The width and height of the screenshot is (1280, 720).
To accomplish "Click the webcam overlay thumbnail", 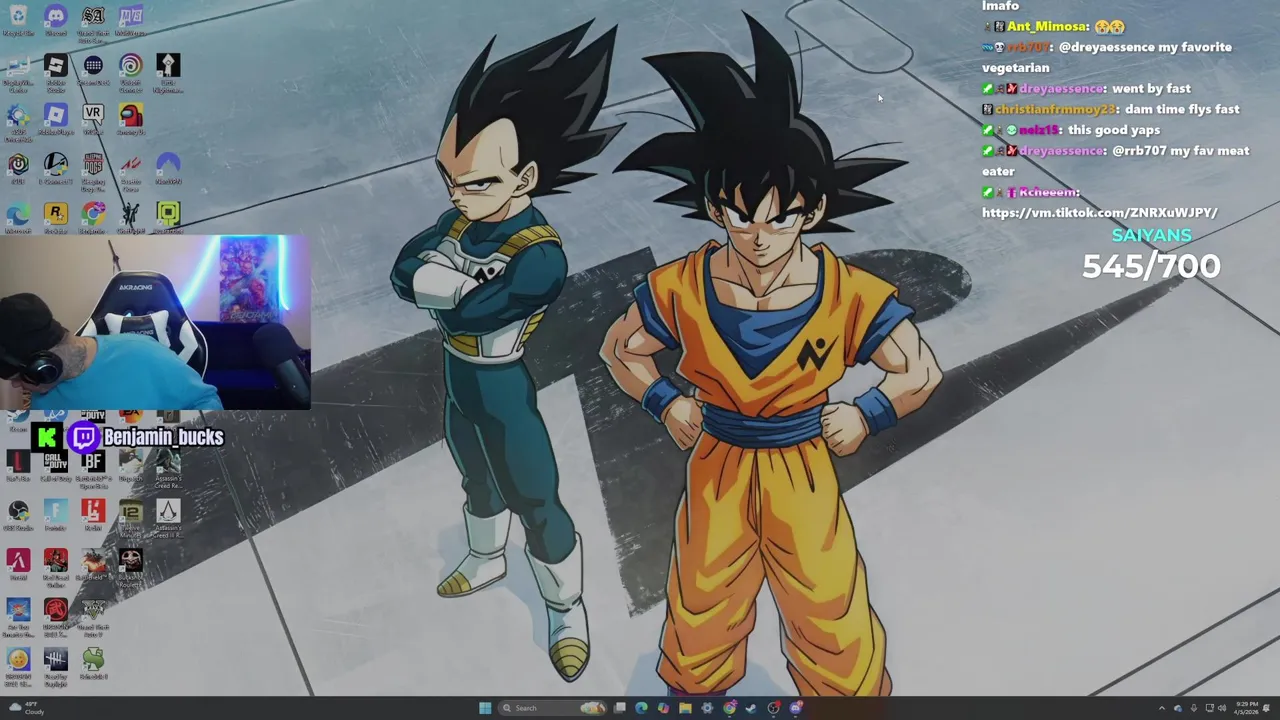I will [x=155, y=323].
